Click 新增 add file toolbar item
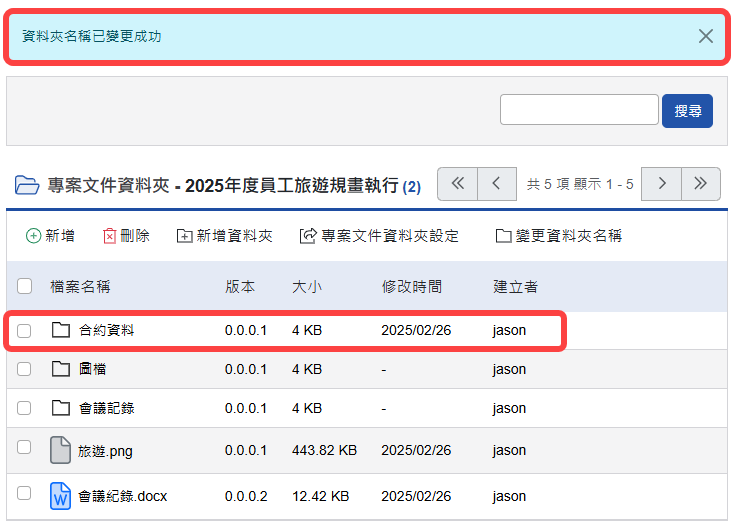 coord(50,236)
